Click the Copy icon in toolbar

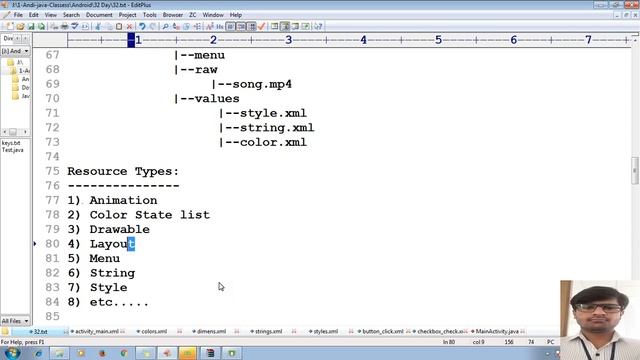click(108, 27)
